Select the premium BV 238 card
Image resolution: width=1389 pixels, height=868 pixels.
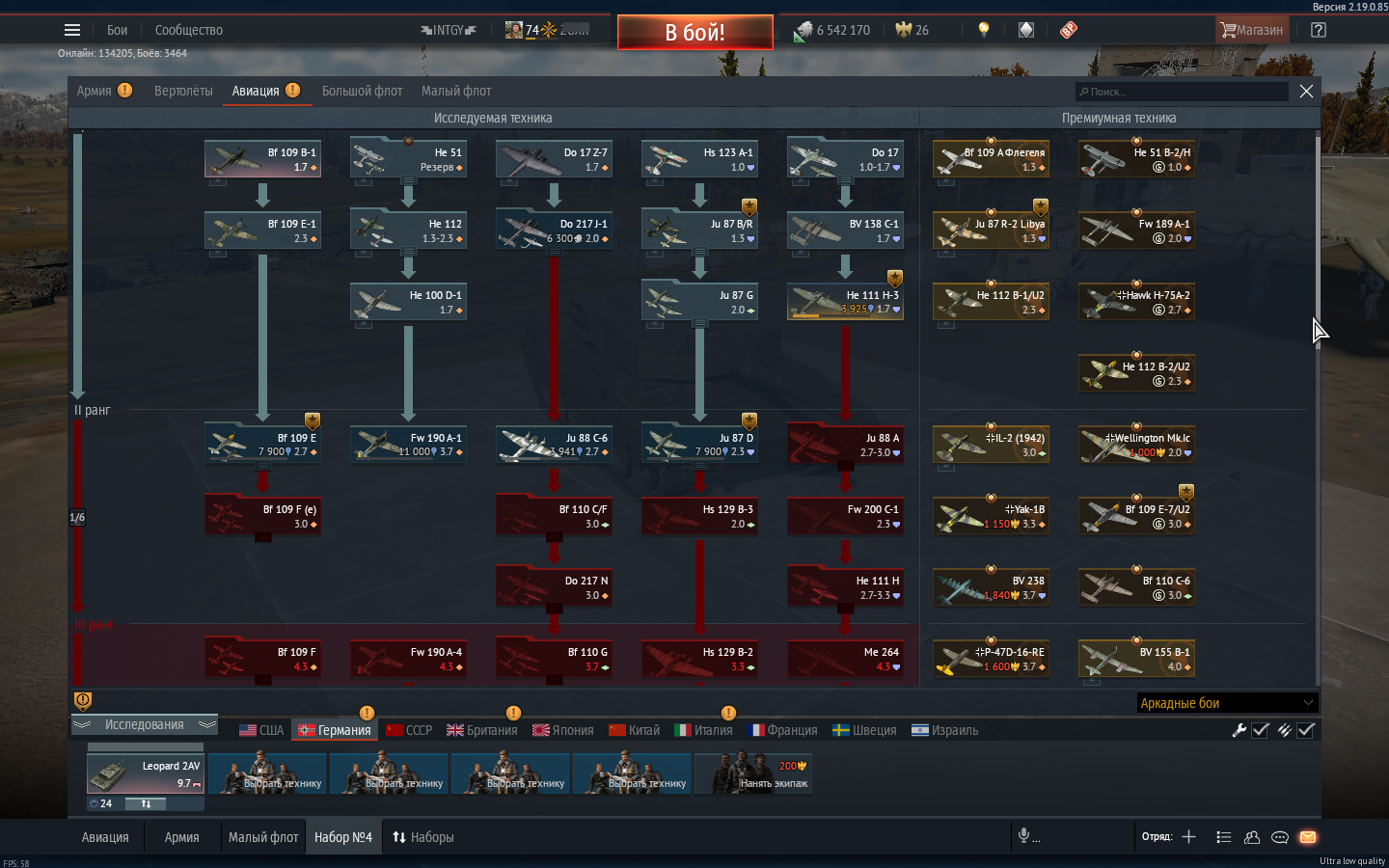coord(991,587)
